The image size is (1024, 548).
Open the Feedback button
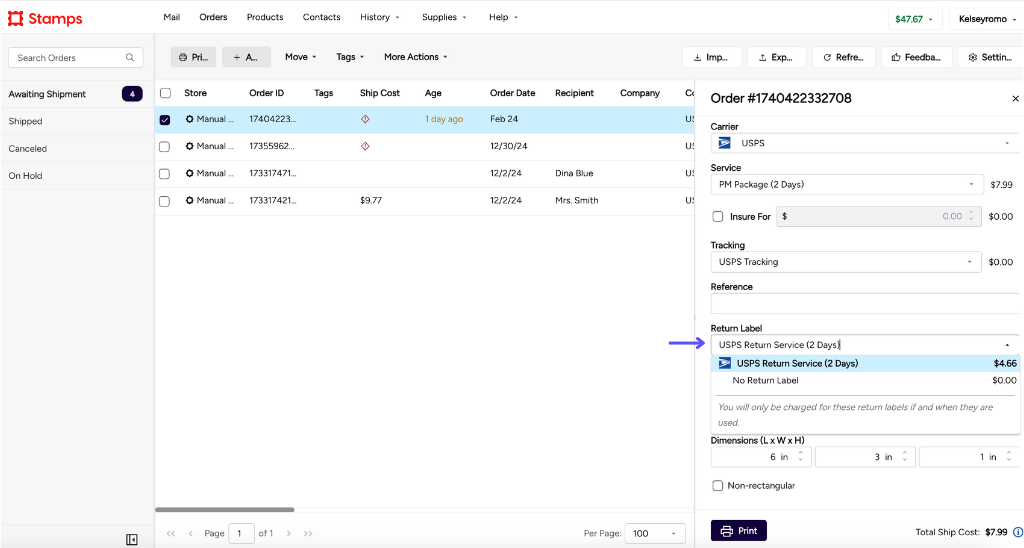[x=916, y=57]
